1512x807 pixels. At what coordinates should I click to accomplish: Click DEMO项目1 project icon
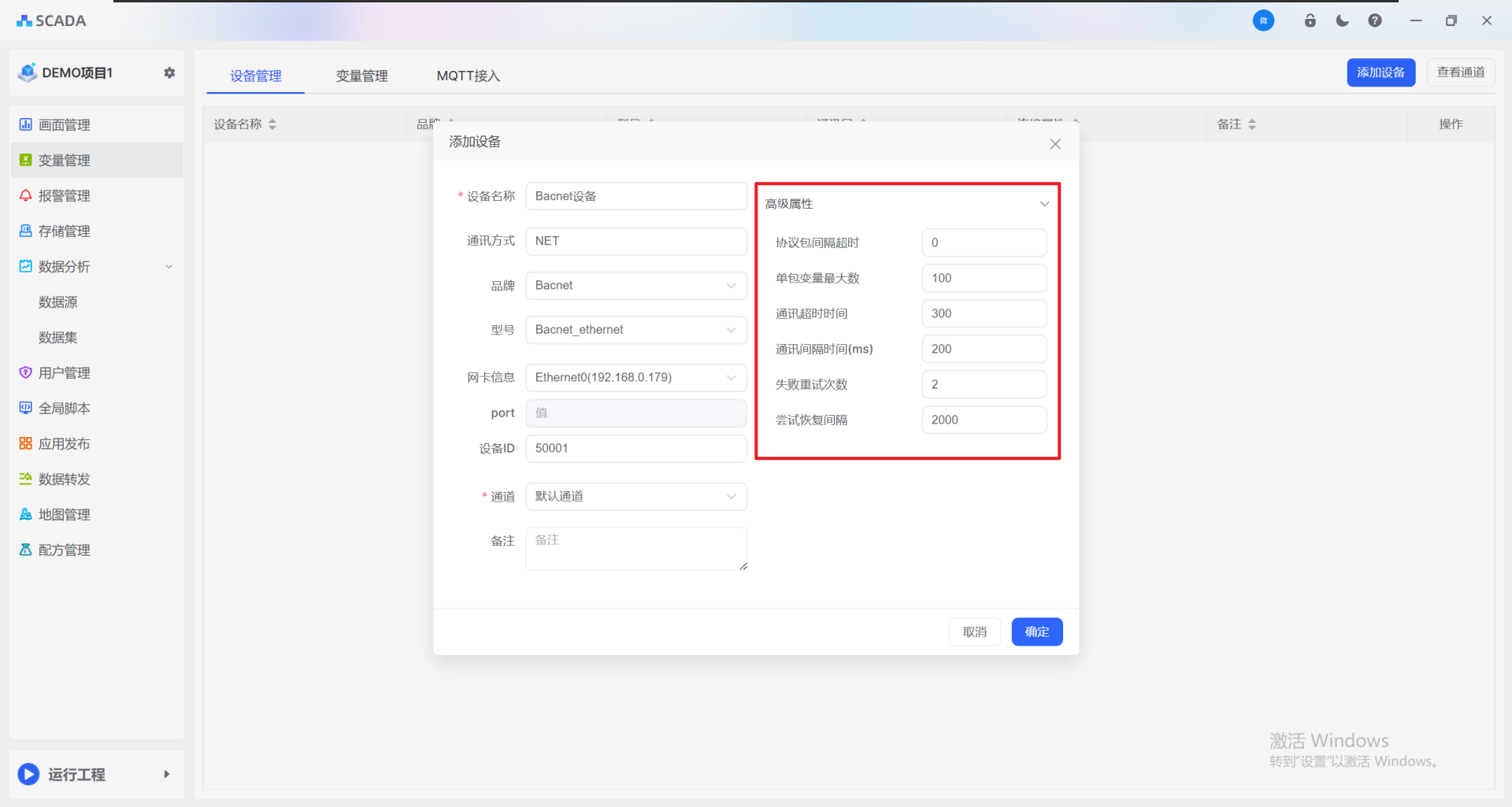point(28,72)
